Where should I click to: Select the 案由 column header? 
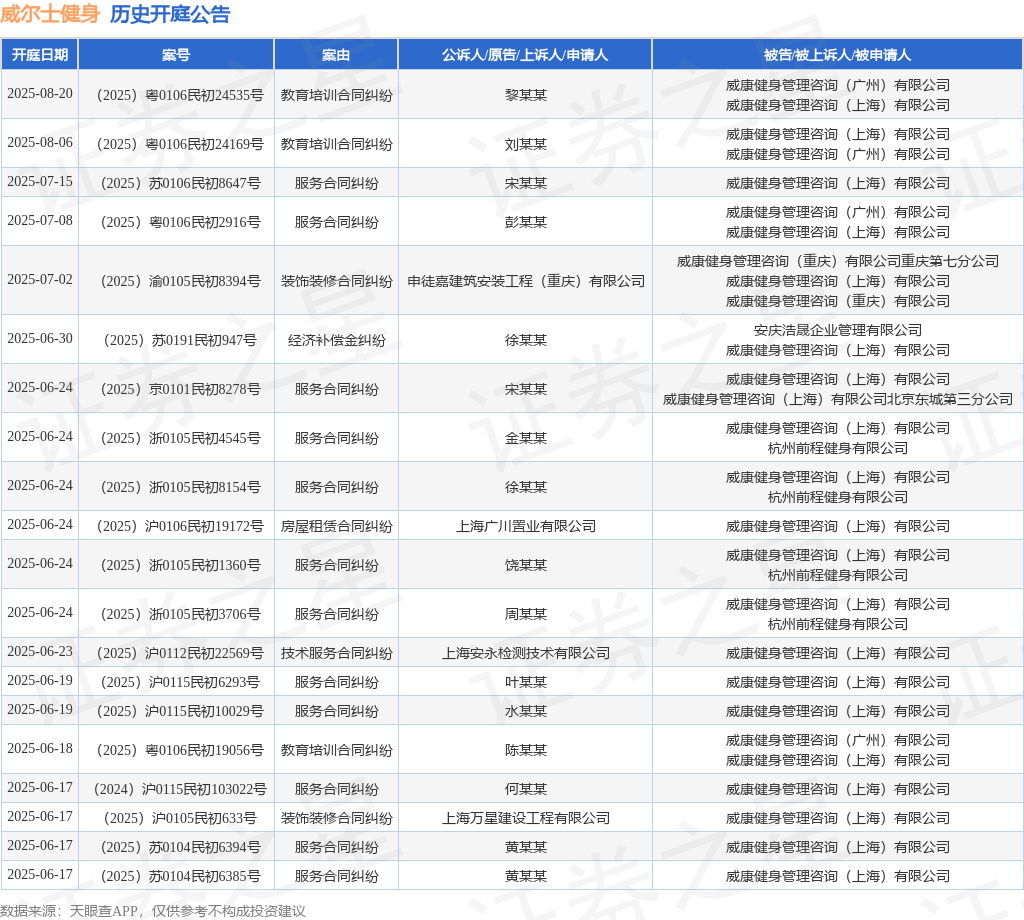(336, 55)
